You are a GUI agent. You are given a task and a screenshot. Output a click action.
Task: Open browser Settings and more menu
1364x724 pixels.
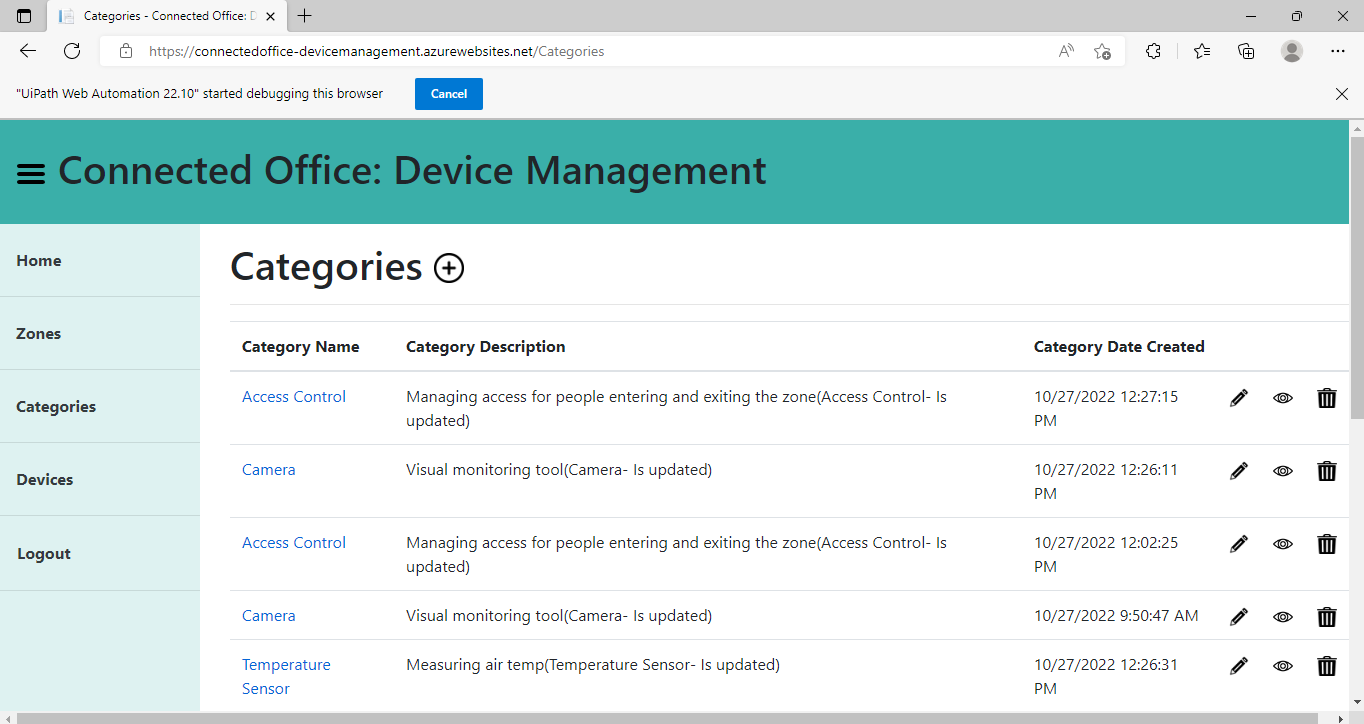click(1338, 51)
